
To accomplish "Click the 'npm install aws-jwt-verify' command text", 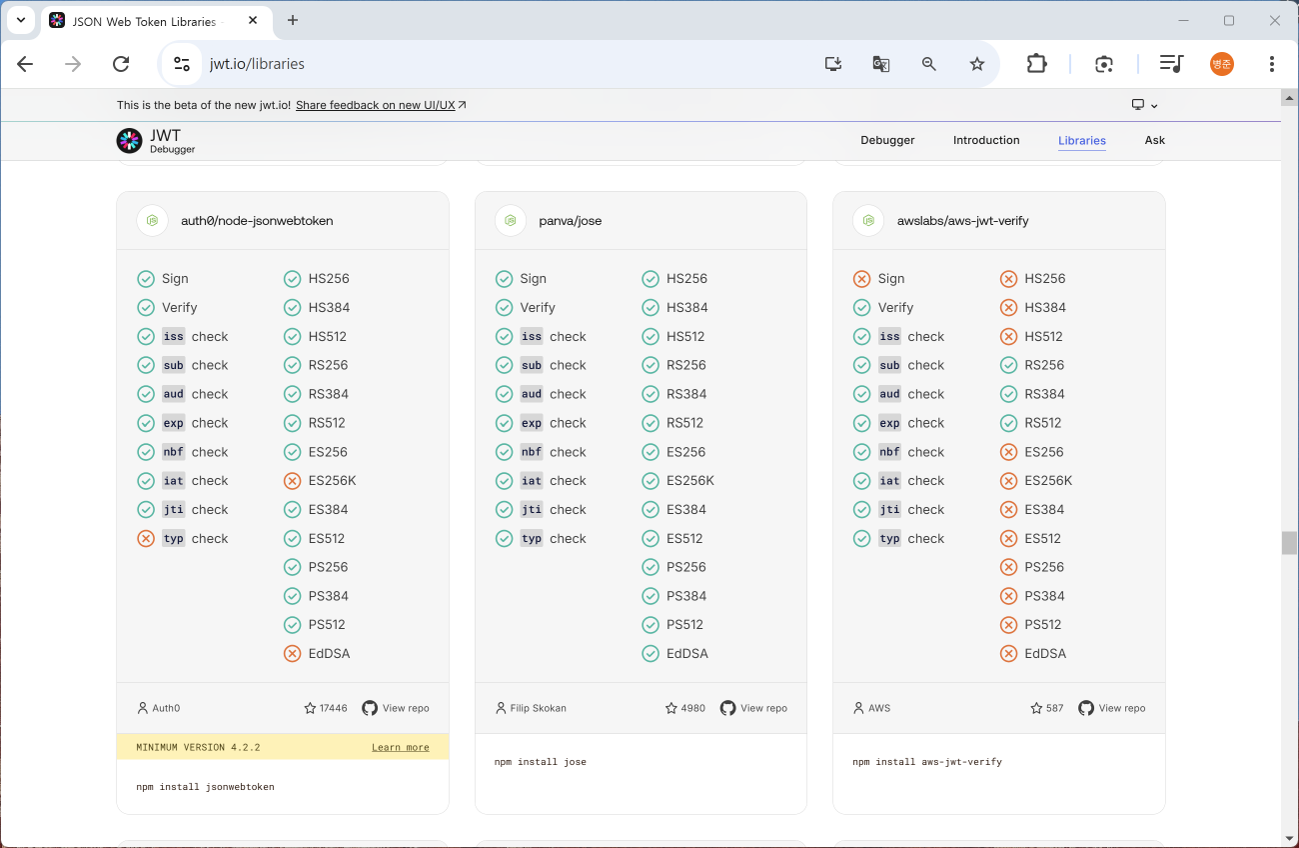I will click(x=927, y=762).
